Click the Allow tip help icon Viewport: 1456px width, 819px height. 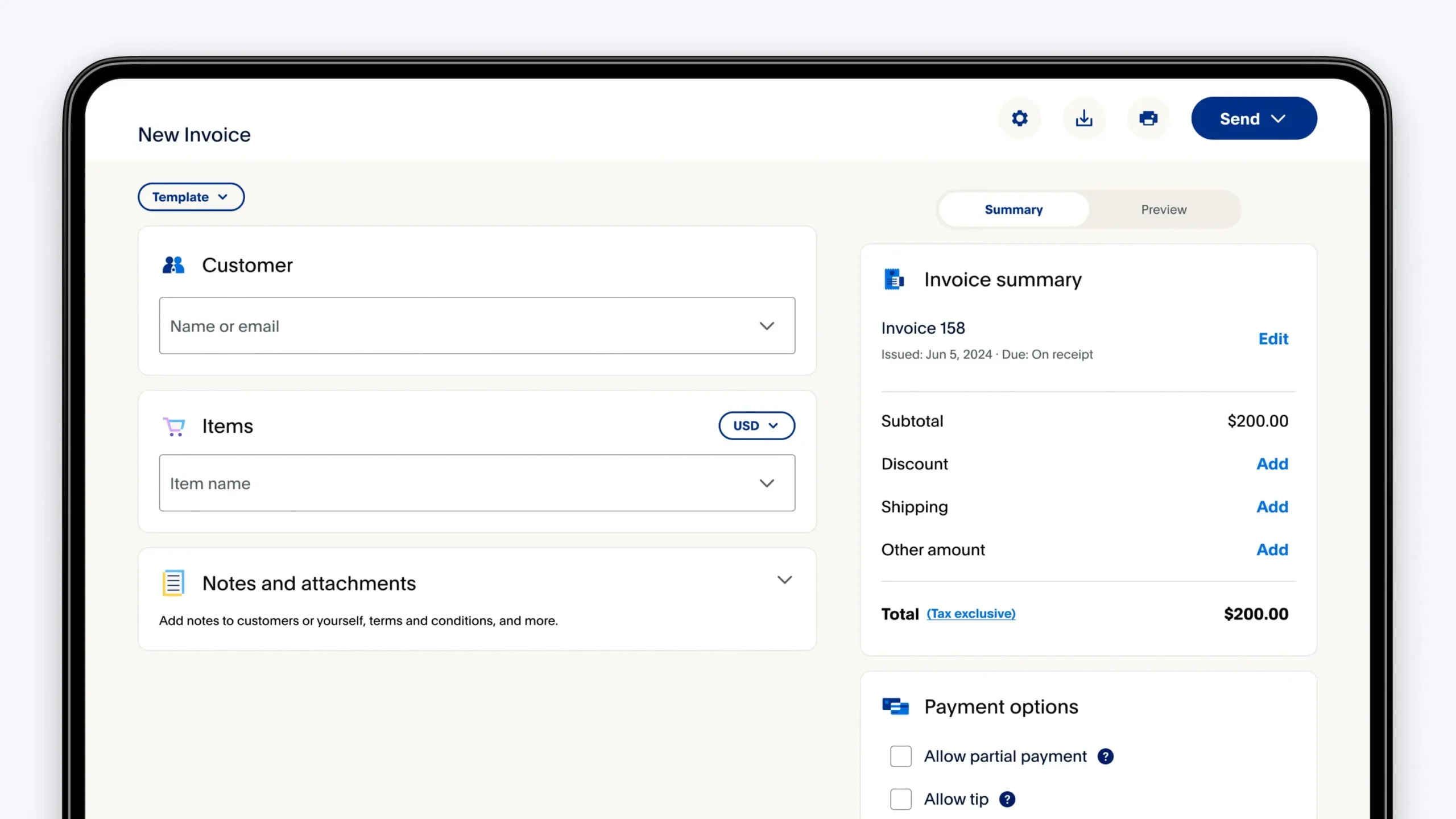[1007, 799]
